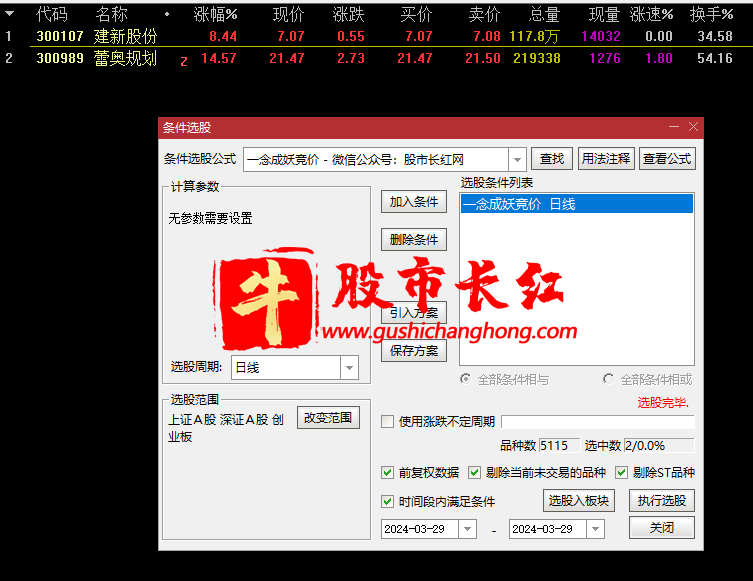This screenshot has width=753, height=581.
Task: Open 用法注释 usage notes
Action: (x=606, y=159)
